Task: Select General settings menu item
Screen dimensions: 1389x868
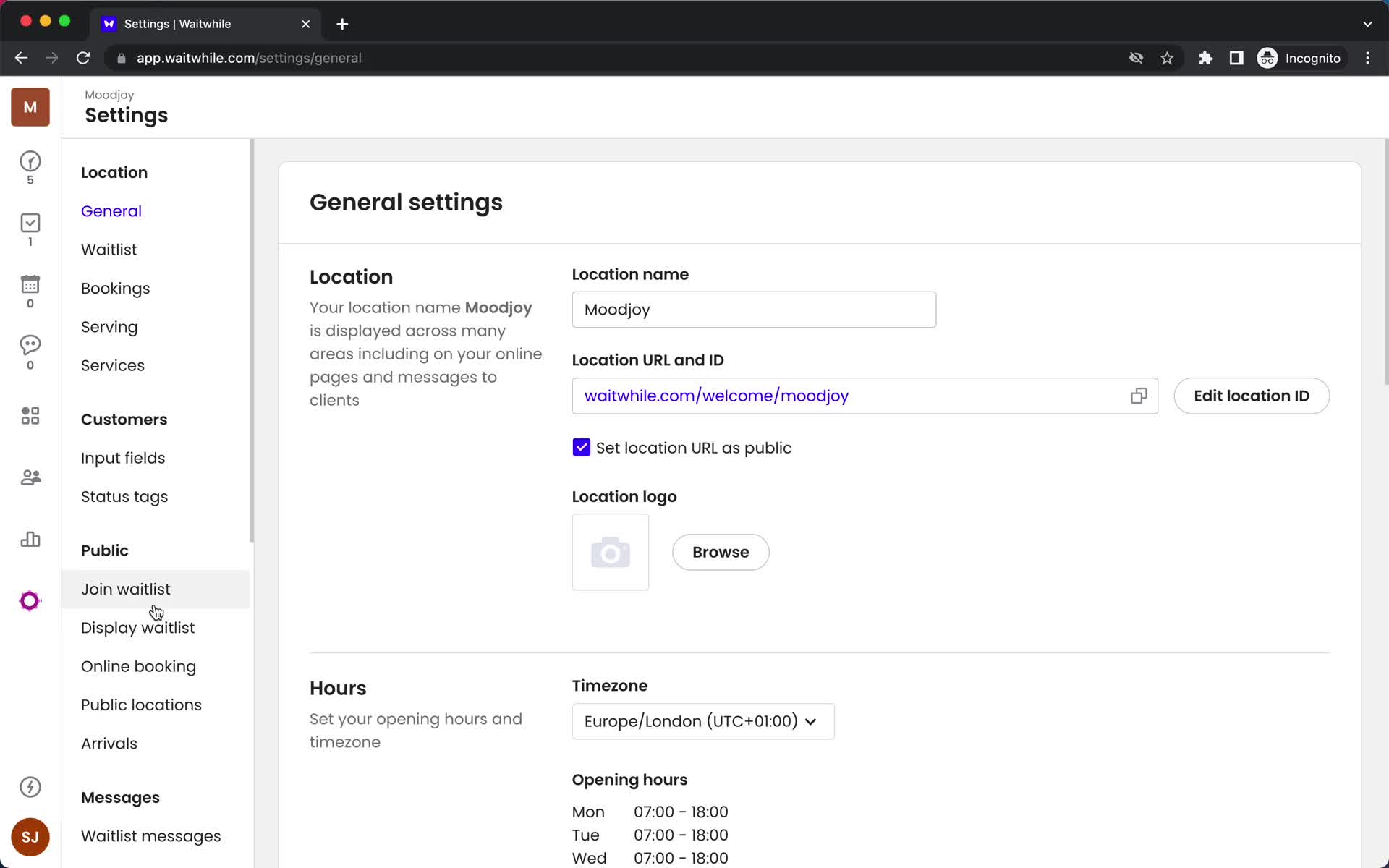Action: [111, 211]
